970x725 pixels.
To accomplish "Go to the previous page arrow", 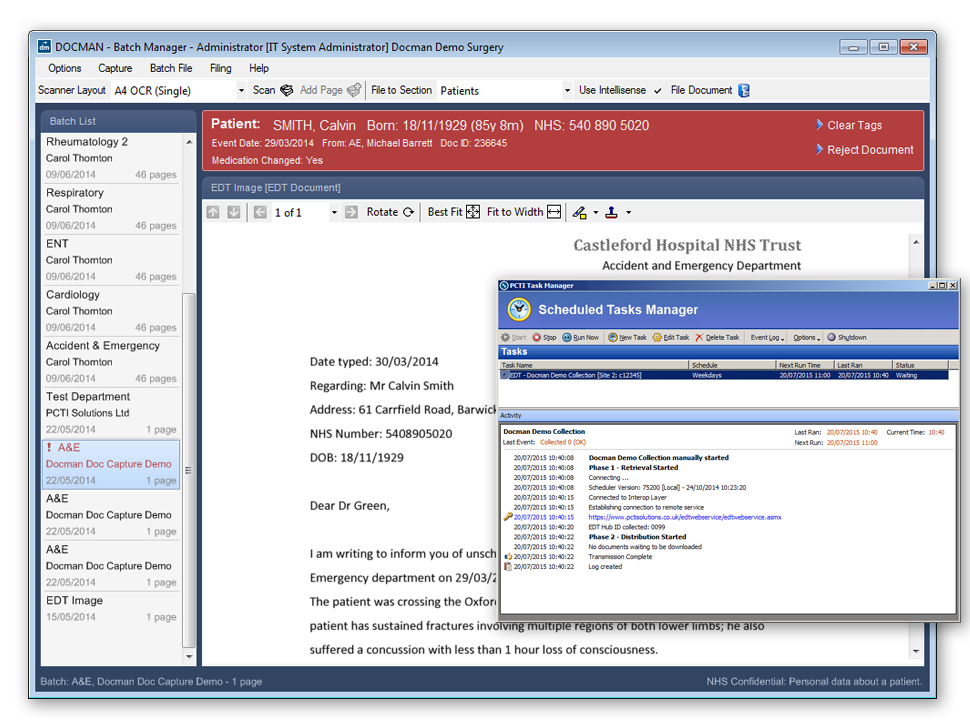I will (x=260, y=212).
